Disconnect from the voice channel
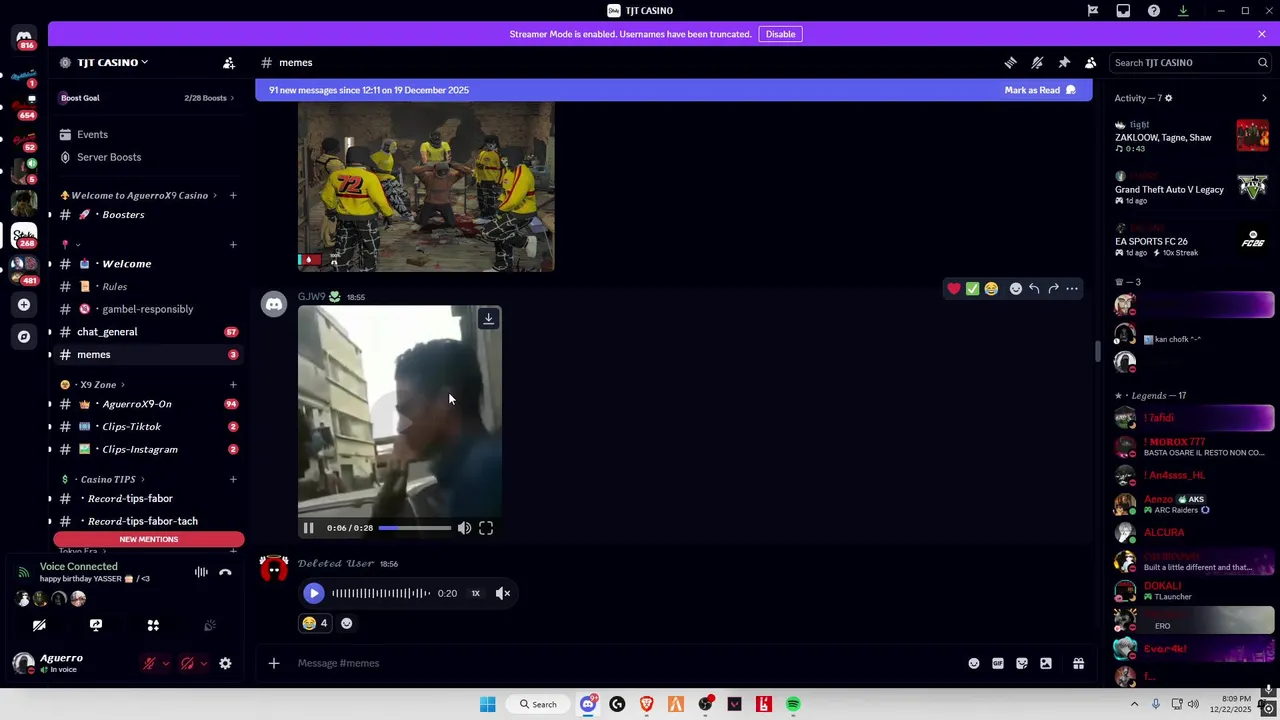The height and width of the screenshot is (720, 1280). (225, 572)
